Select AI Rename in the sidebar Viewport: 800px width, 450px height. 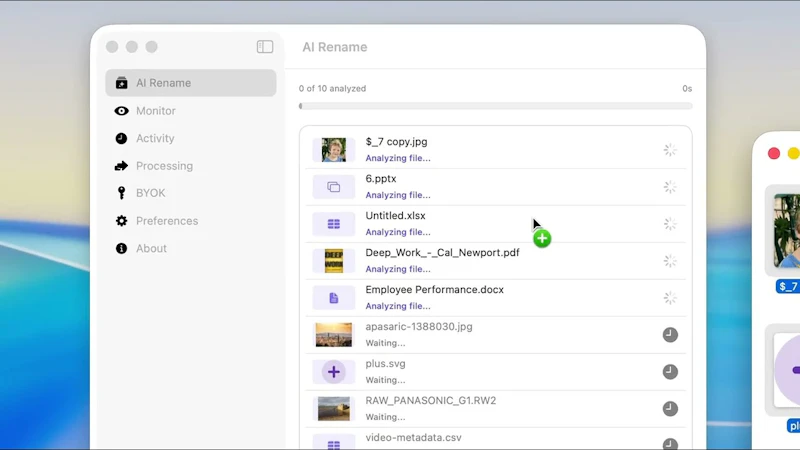pos(191,83)
